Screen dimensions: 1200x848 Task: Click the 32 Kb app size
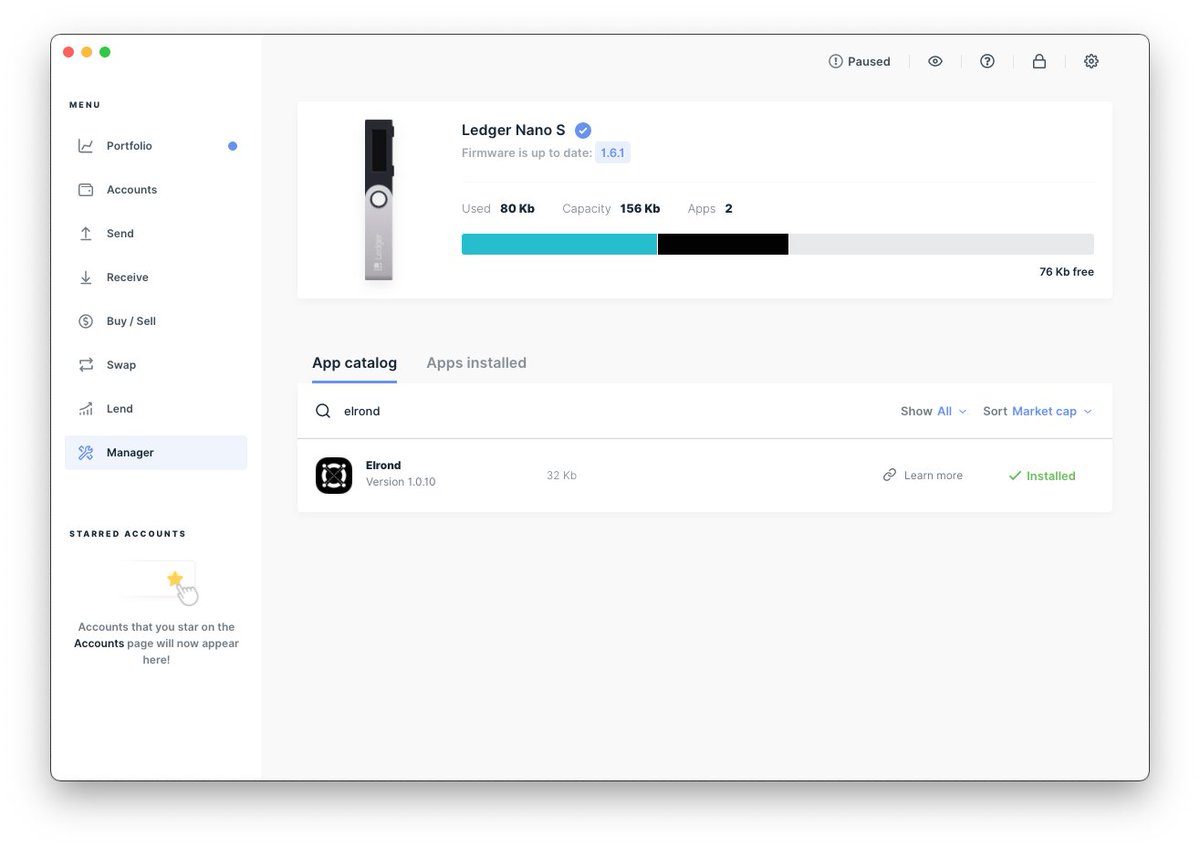coord(562,476)
